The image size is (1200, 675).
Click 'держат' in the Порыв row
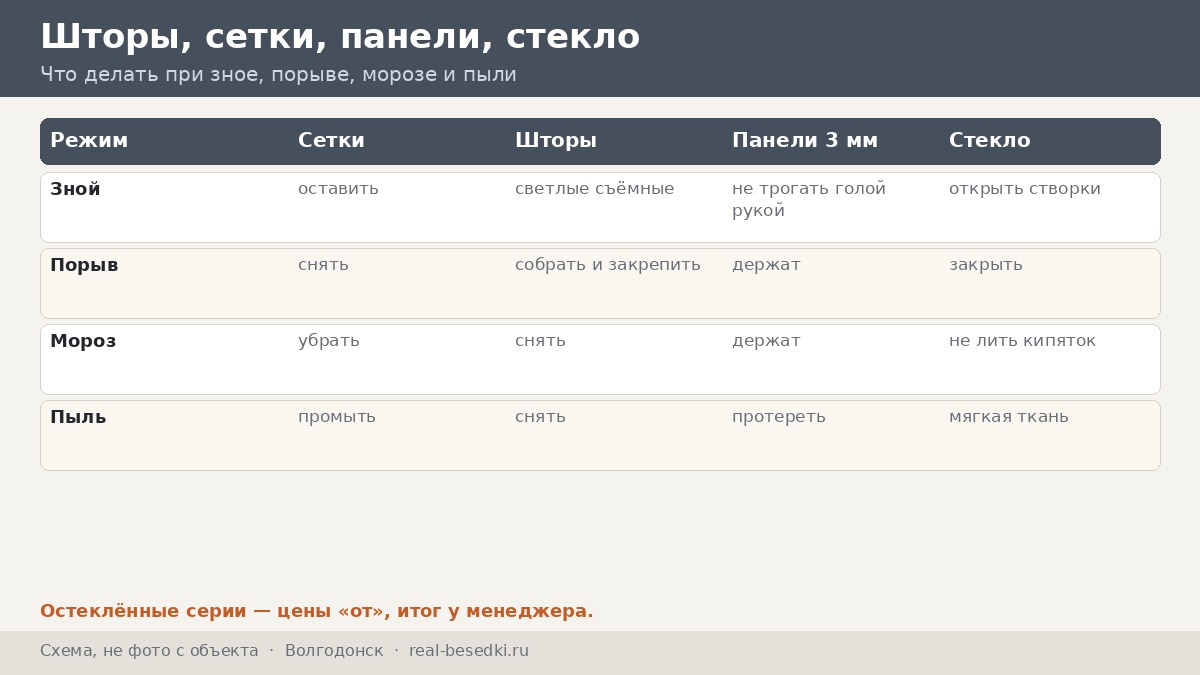click(766, 265)
